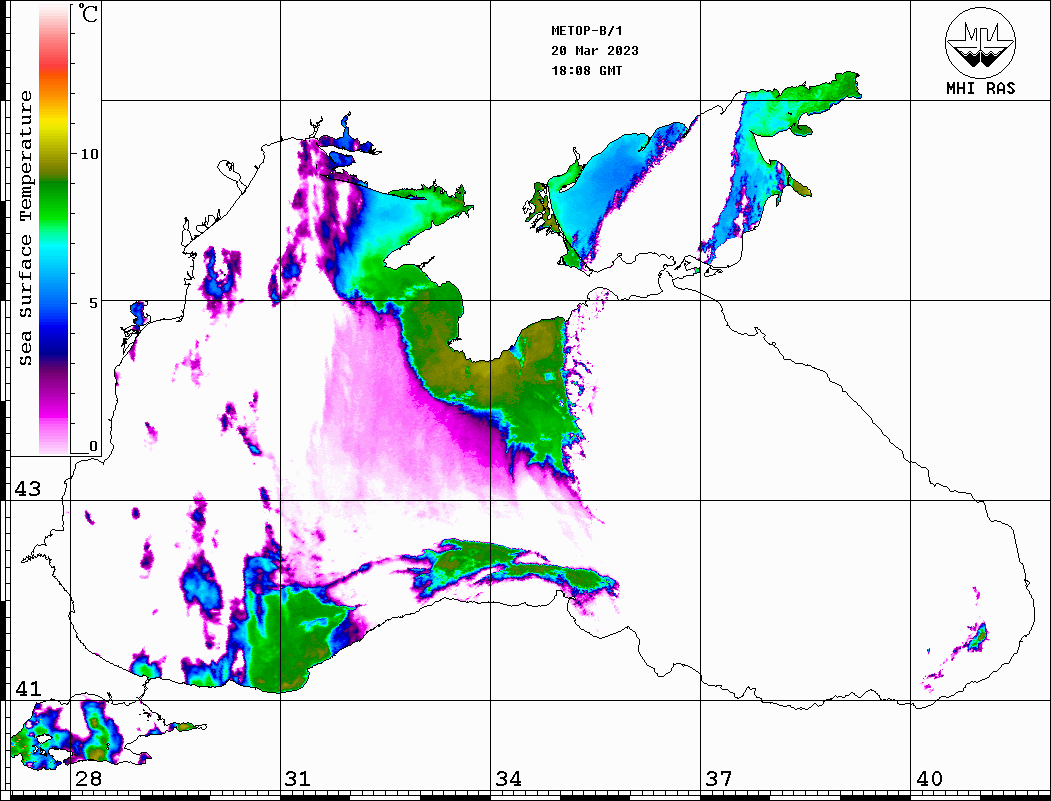Click the '°C' unit label
Screen dimensions: 1051x801
87,13
